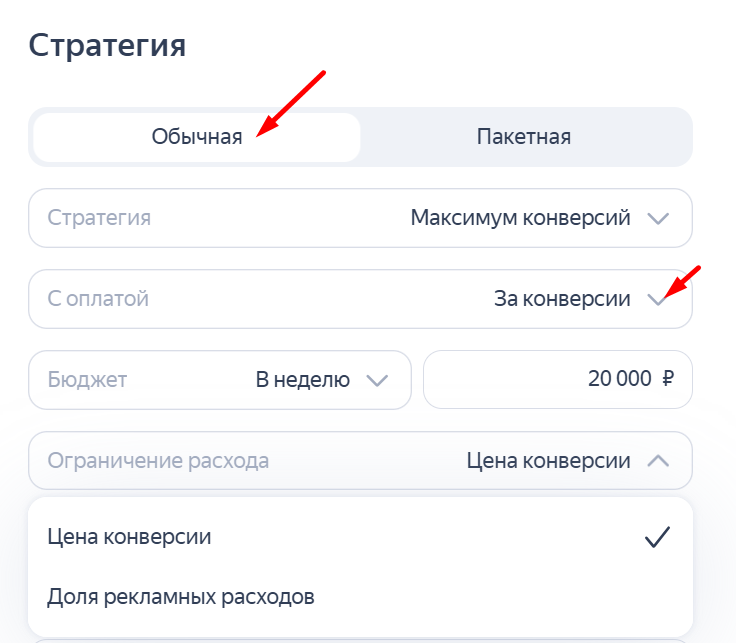Click the Ограничение расхода label

[x=158, y=461]
